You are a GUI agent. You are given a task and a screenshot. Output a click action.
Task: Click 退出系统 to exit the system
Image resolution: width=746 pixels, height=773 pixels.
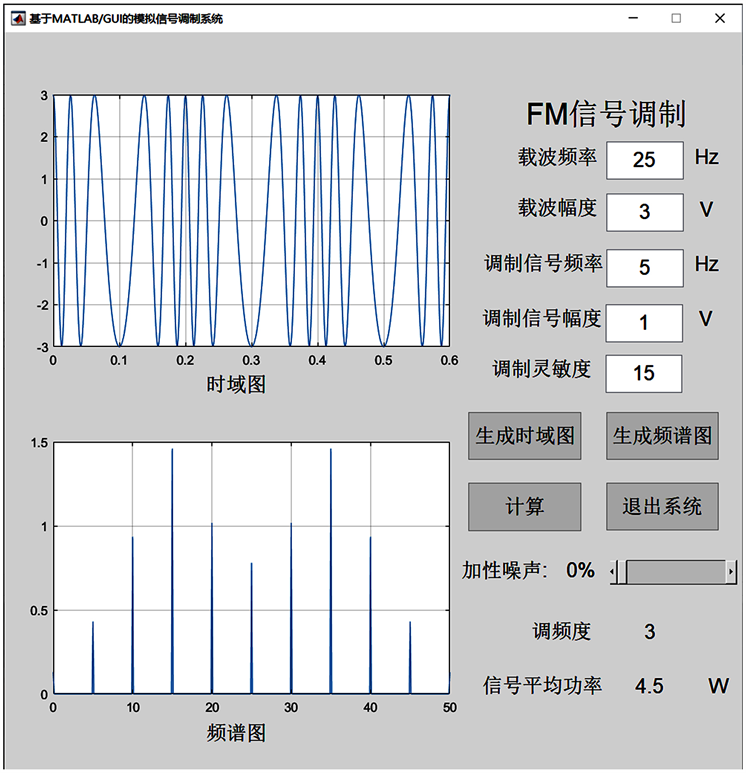[x=662, y=506]
